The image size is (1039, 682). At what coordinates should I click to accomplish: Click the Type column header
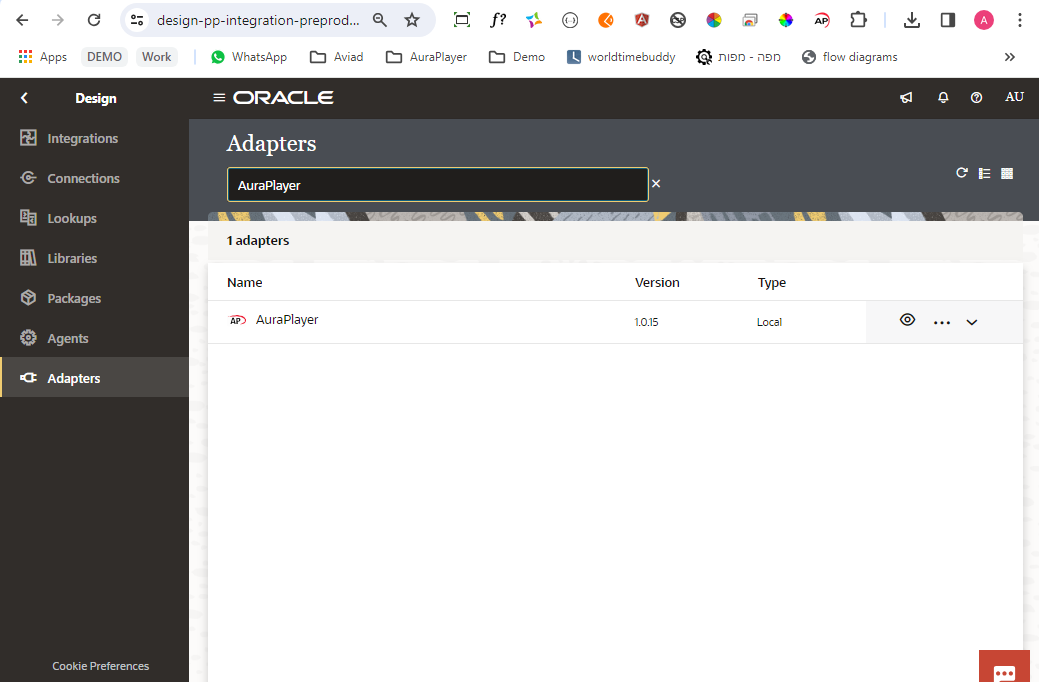pyautogui.click(x=771, y=282)
